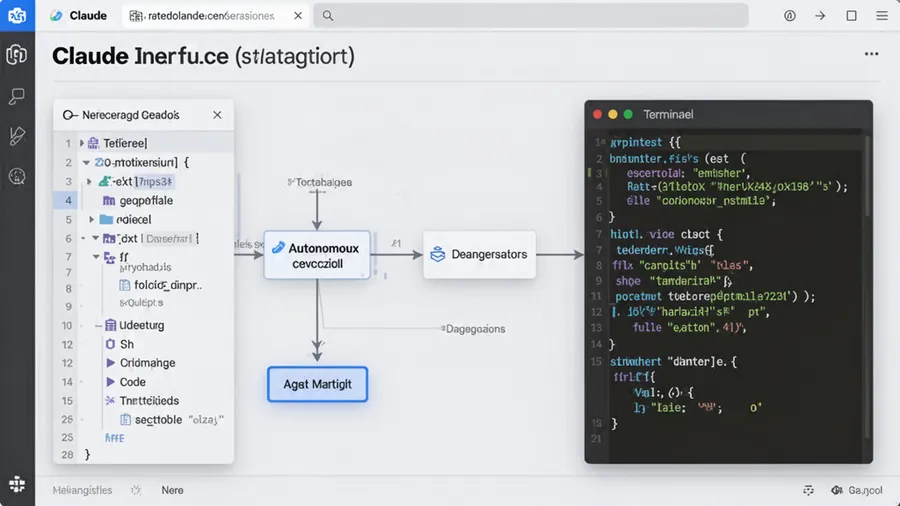
Task: Click the file icon beside folcic_dinpr
Action: point(124,285)
